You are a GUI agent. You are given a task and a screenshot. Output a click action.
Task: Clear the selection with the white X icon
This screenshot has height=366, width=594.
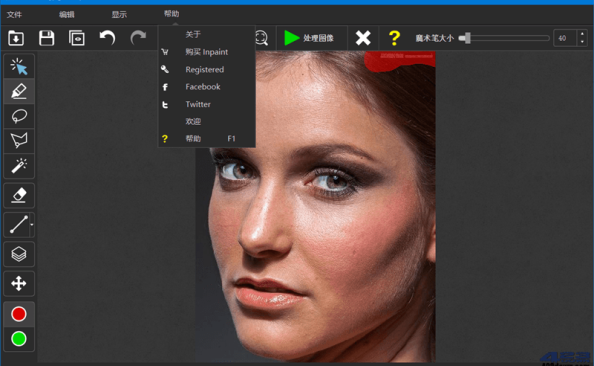tap(363, 38)
